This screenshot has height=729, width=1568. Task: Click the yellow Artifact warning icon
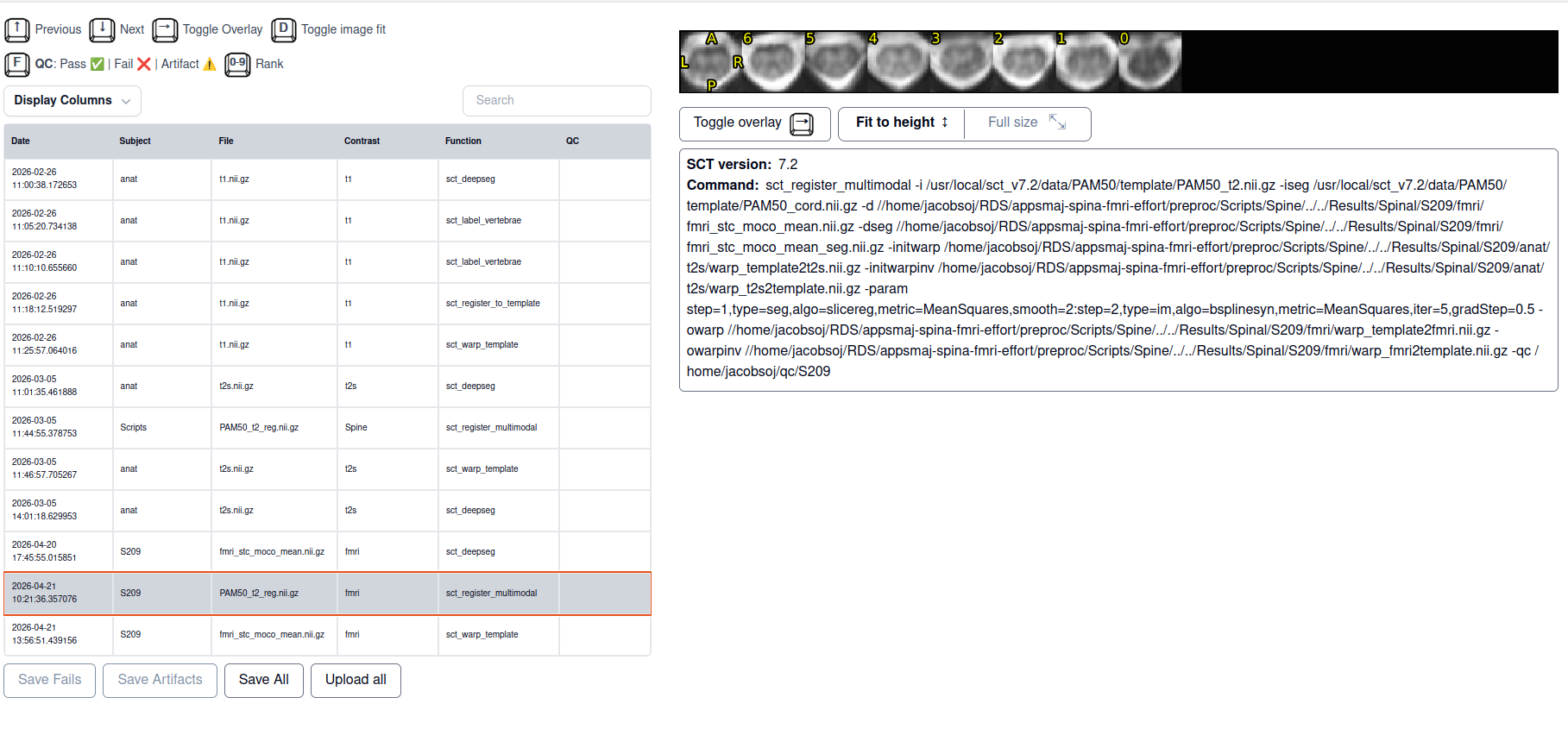click(x=210, y=65)
